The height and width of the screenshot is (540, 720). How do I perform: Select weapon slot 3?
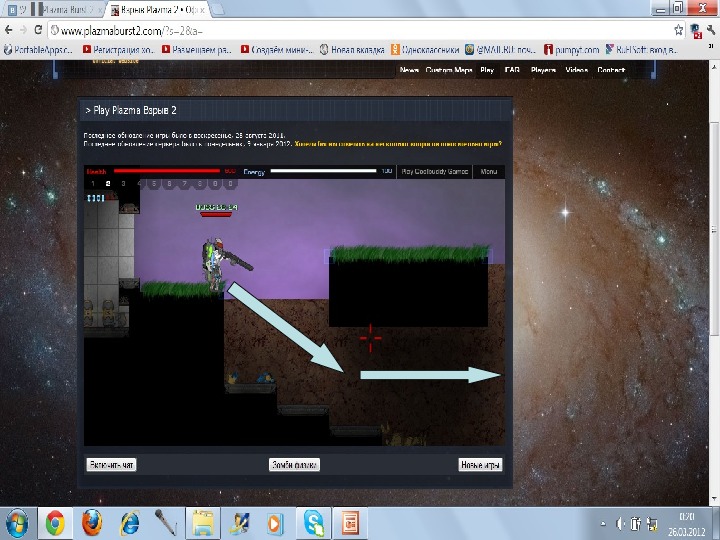click(124, 184)
